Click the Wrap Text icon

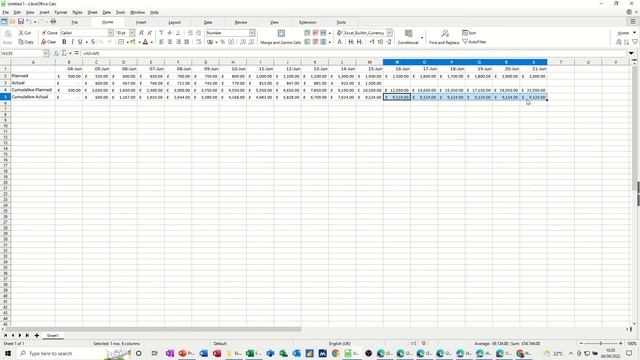pos(199,42)
